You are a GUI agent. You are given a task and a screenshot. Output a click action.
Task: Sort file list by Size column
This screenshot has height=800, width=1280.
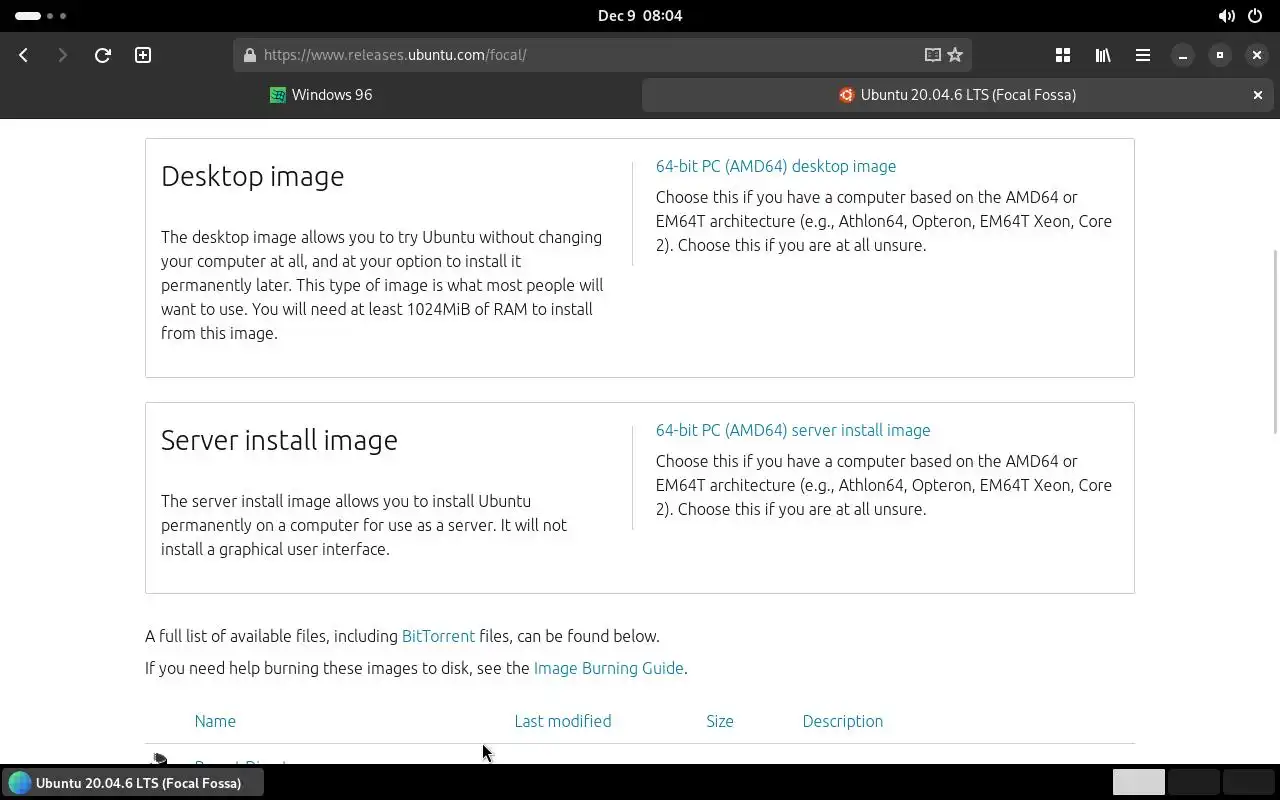[x=720, y=721]
